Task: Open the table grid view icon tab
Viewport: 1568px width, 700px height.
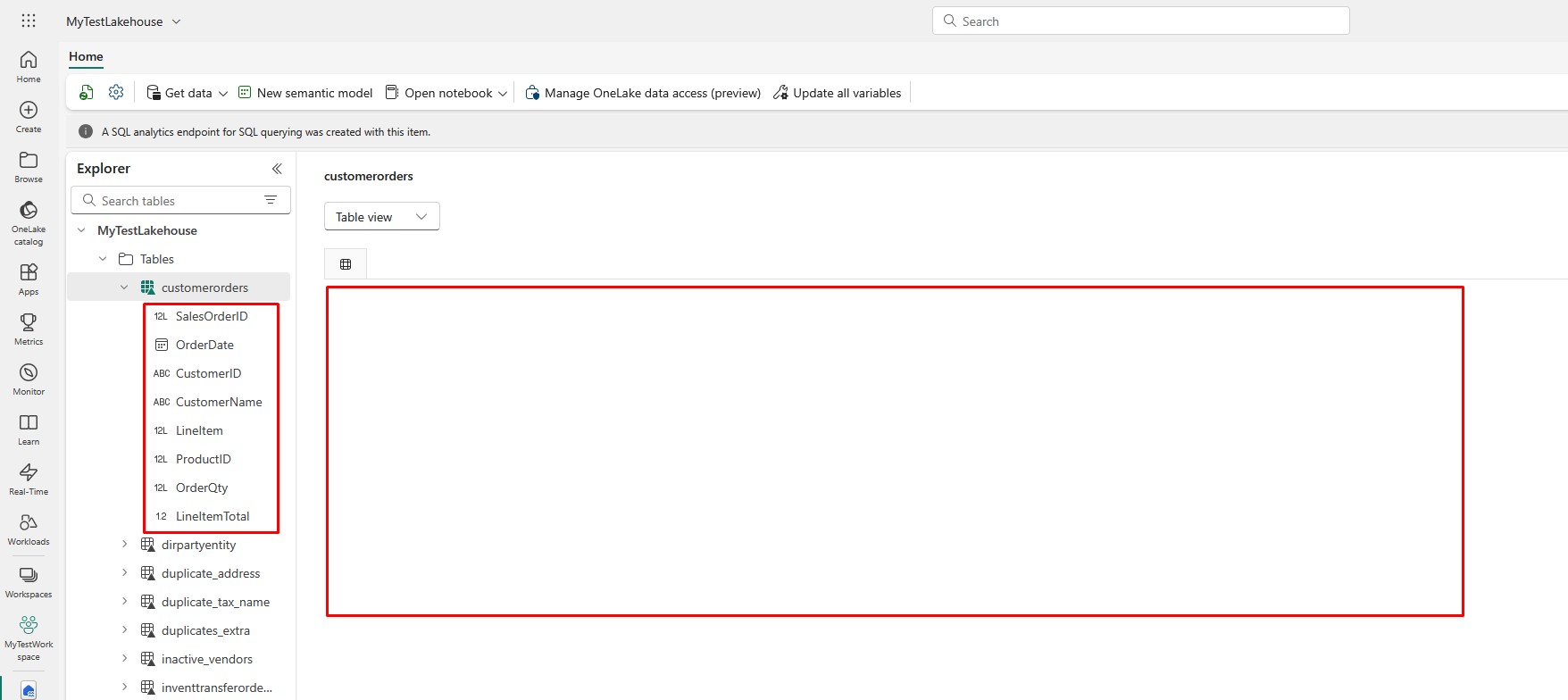Action: [x=346, y=264]
